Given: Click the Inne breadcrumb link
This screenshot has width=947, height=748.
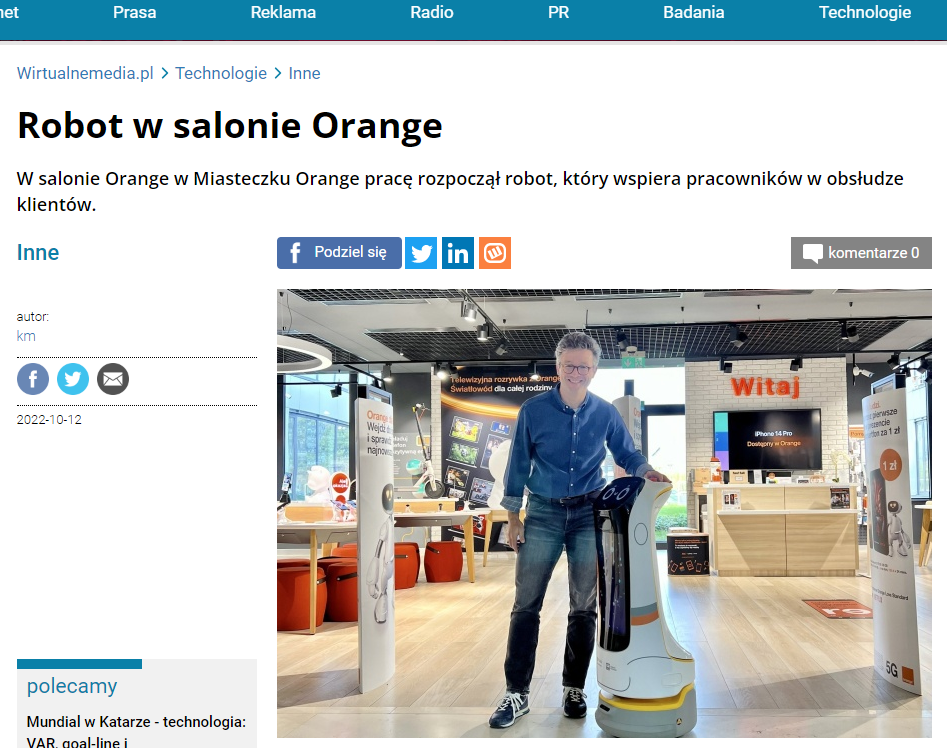Looking at the screenshot, I should click(x=304, y=73).
